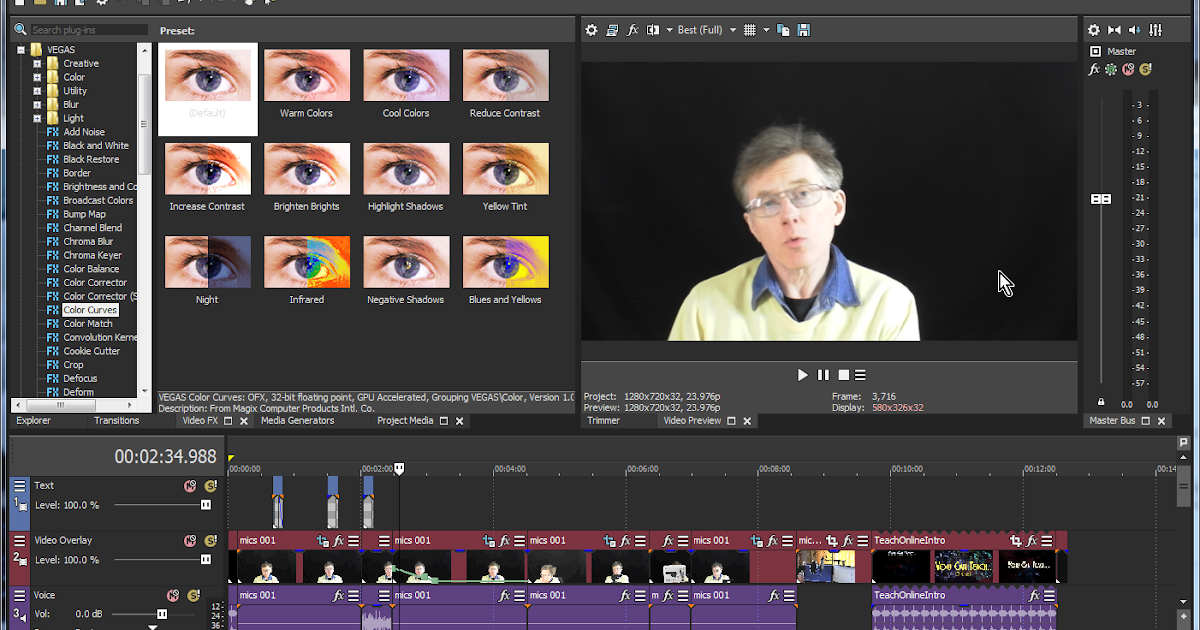Image resolution: width=1200 pixels, height=630 pixels.
Task: Switch to Media Generators tab
Action: coord(297,421)
